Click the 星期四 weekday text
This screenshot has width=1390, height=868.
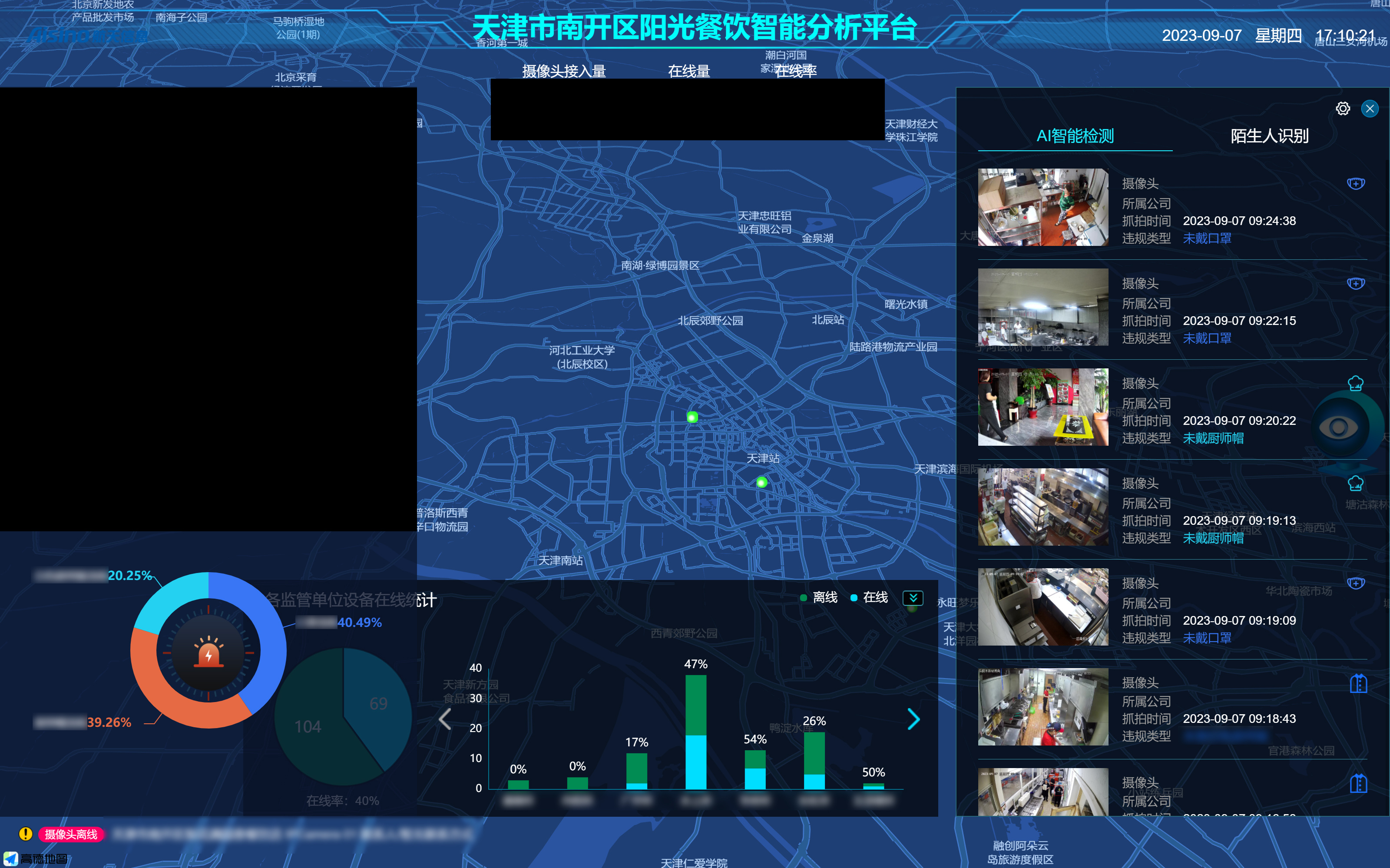(x=1278, y=36)
